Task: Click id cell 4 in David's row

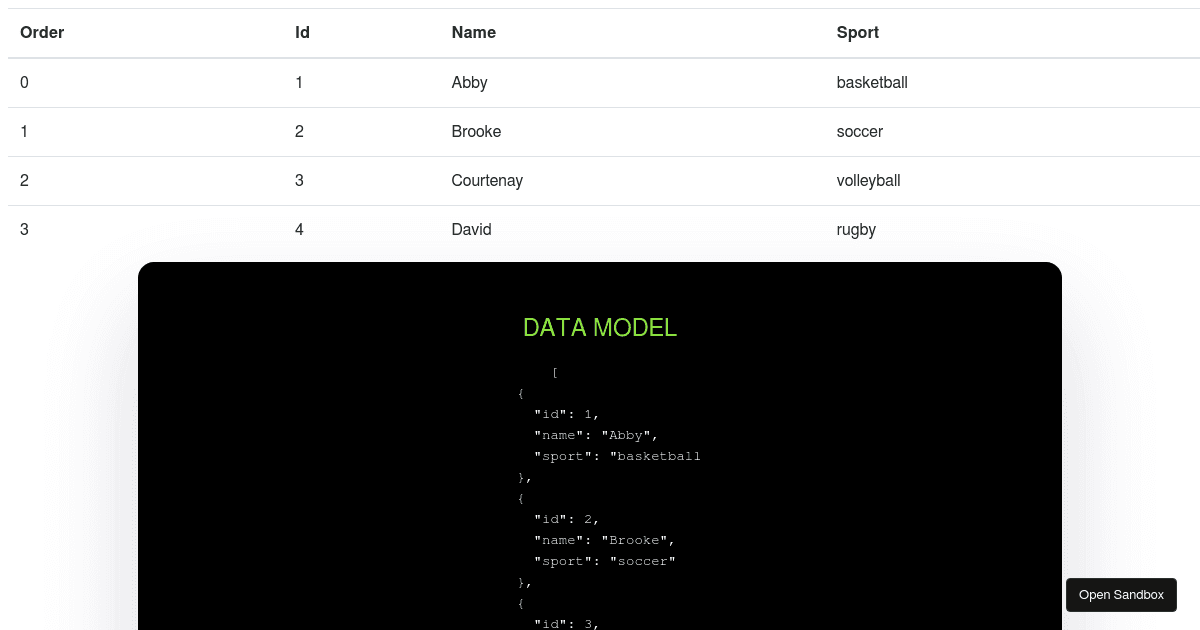Action: pos(299,229)
